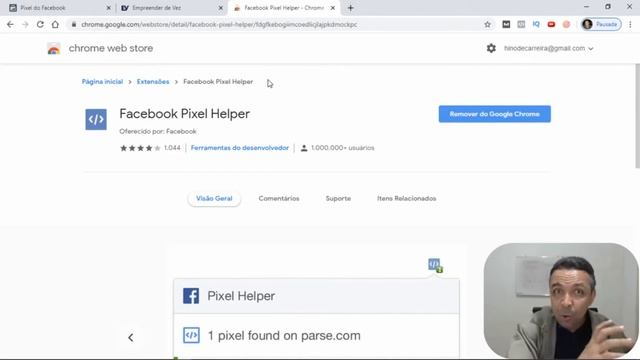The width and height of the screenshot is (640, 360).
Task: Click the gray extension icon beside the M icon
Action: click(x=521, y=24)
